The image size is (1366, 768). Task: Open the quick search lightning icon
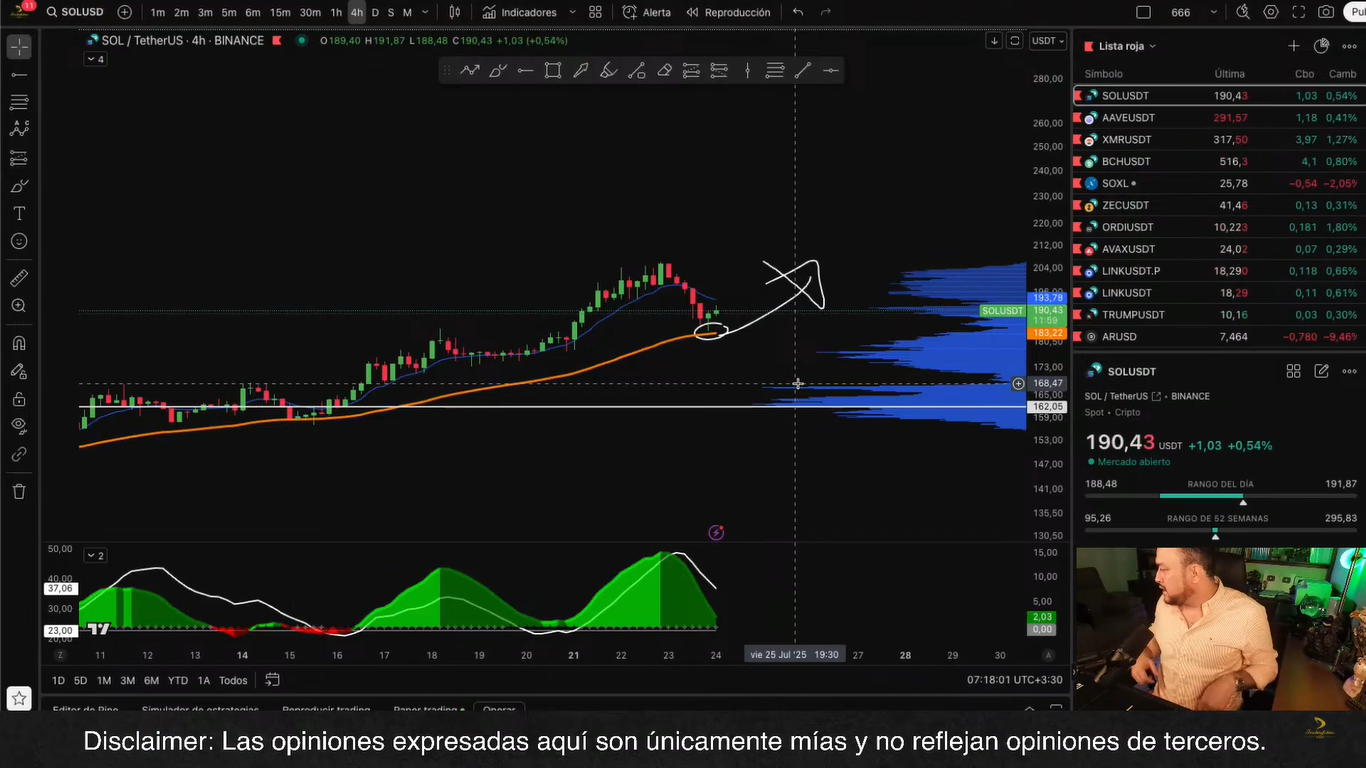pyautogui.click(x=1243, y=12)
